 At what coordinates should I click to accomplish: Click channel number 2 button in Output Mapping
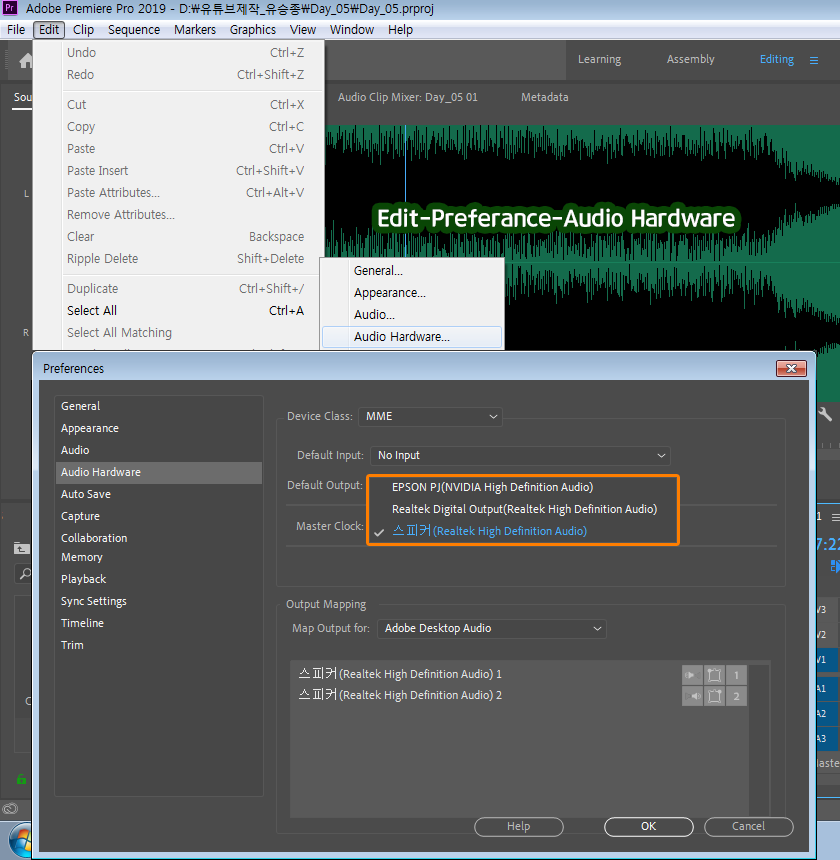pyautogui.click(x=736, y=696)
